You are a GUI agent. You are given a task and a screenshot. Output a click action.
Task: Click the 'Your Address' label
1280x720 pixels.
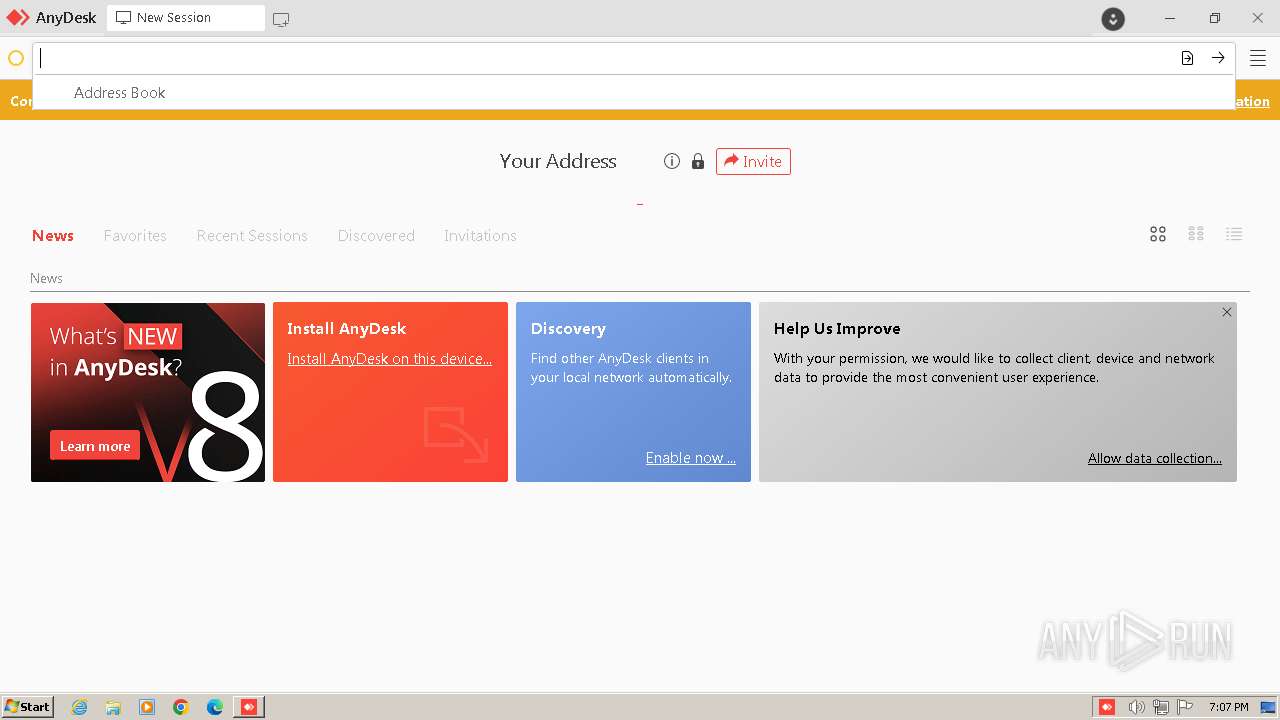pos(558,161)
